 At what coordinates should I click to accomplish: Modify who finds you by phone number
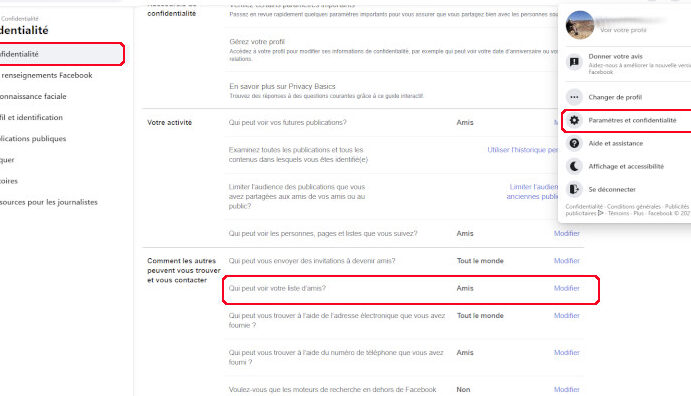pyautogui.click(x=566, y=352)
